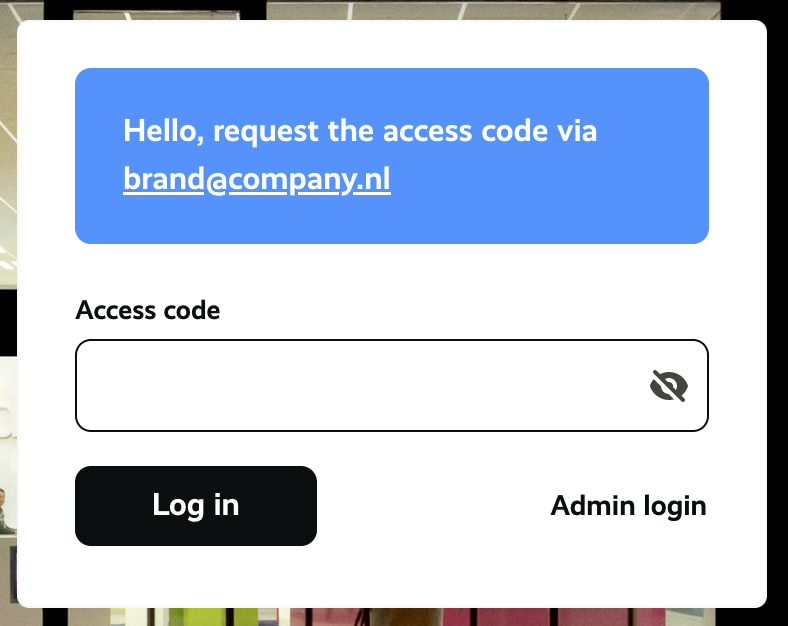Image resolution: width=788 pixels, height=626 pixels.
Task: Click inside the Access code field
Action: tap(392, 385)
